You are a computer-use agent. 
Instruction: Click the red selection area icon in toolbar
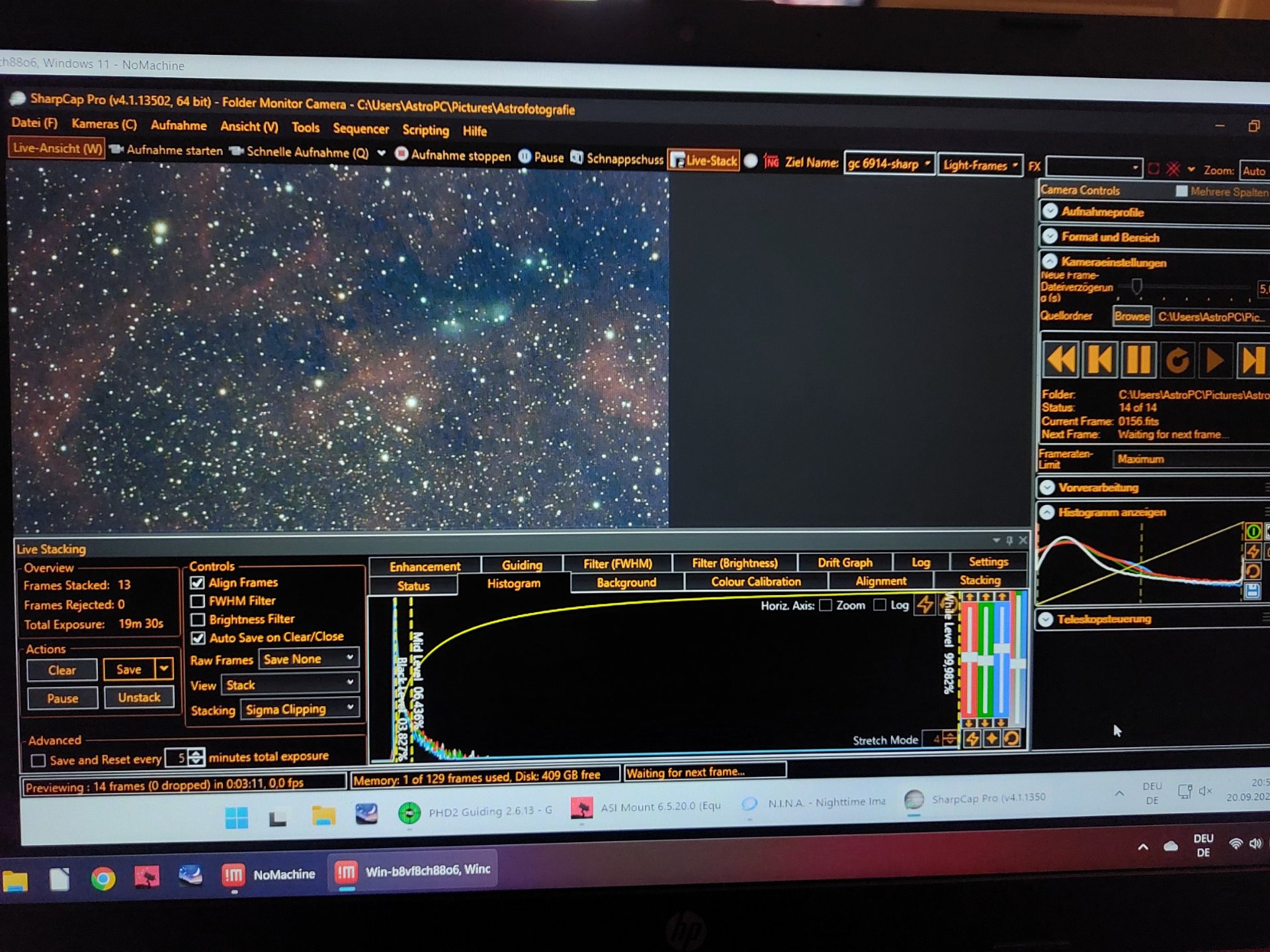(x=1154, y=169)
